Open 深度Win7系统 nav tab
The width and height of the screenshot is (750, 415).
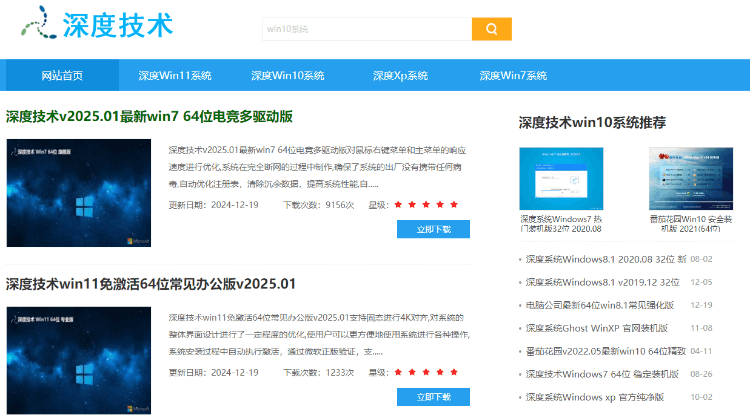513,76
